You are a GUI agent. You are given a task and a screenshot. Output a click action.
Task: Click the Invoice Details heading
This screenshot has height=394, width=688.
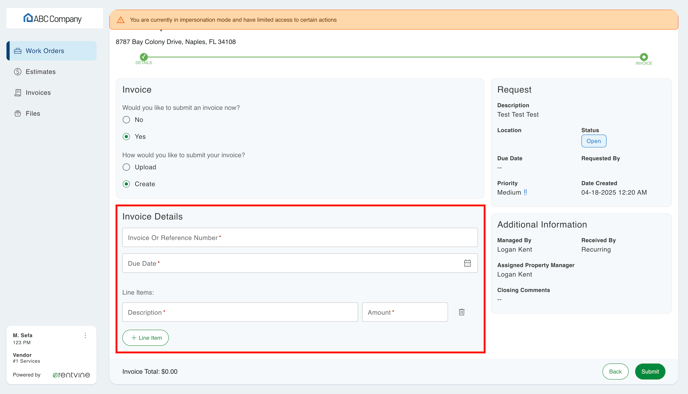pyautogui.click(x=152, y=216)
